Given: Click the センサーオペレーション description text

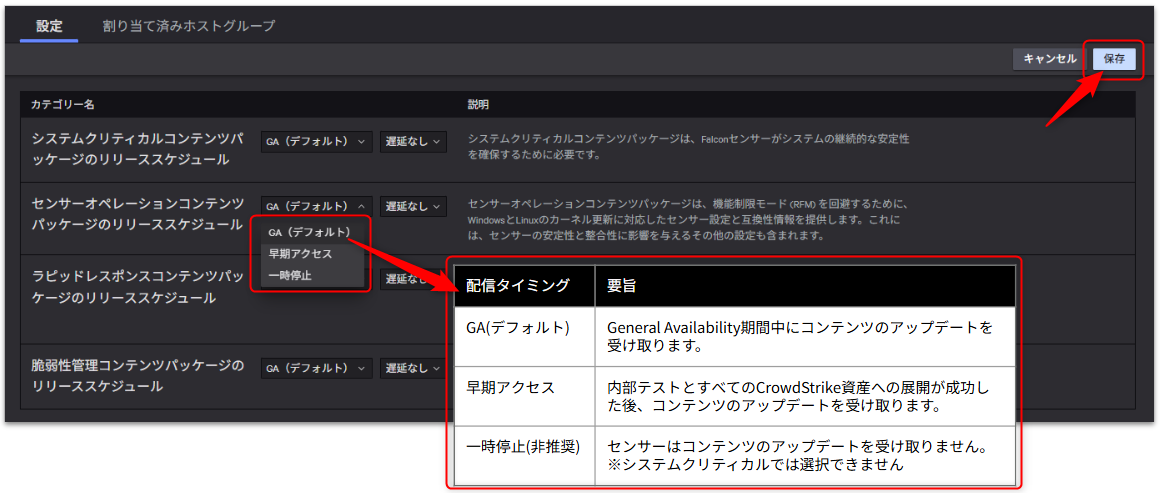Looking at the screenshot, I should [x=689, y=220].
